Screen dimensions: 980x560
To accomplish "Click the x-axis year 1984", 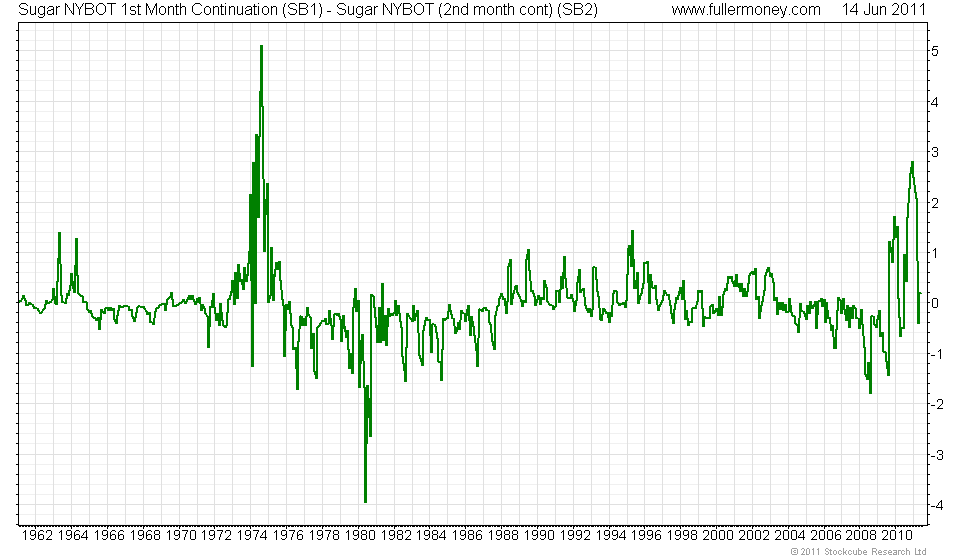I will 431,536.
